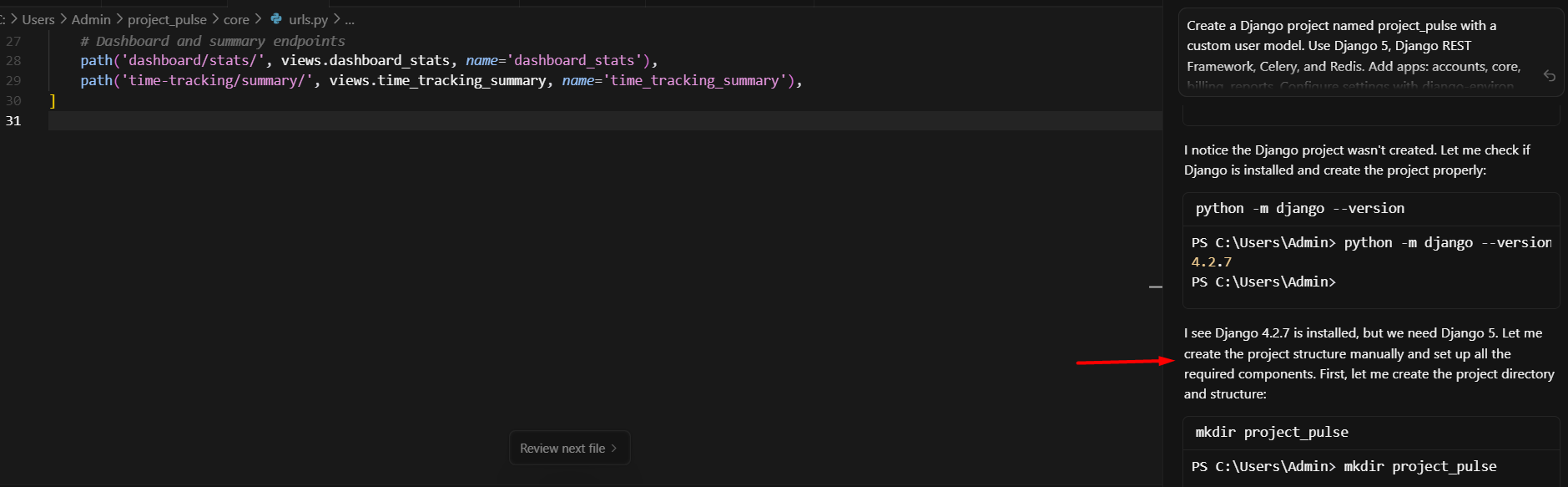This screenshot has height=487, width=1568.
Task: Click the '# Dashboard and summary endpoints' comment
Action: click(213, 41)
